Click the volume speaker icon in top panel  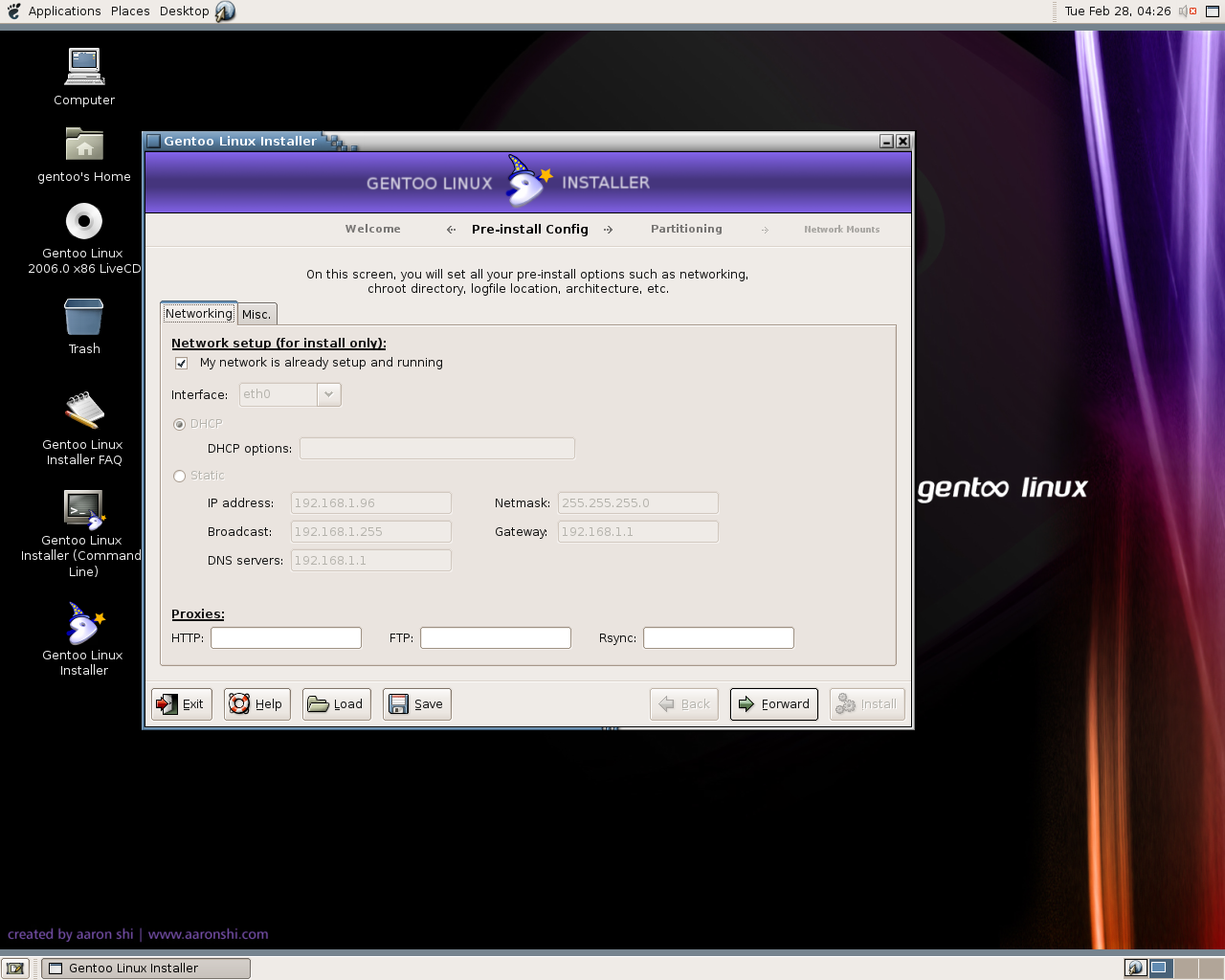pos(1187,11)
